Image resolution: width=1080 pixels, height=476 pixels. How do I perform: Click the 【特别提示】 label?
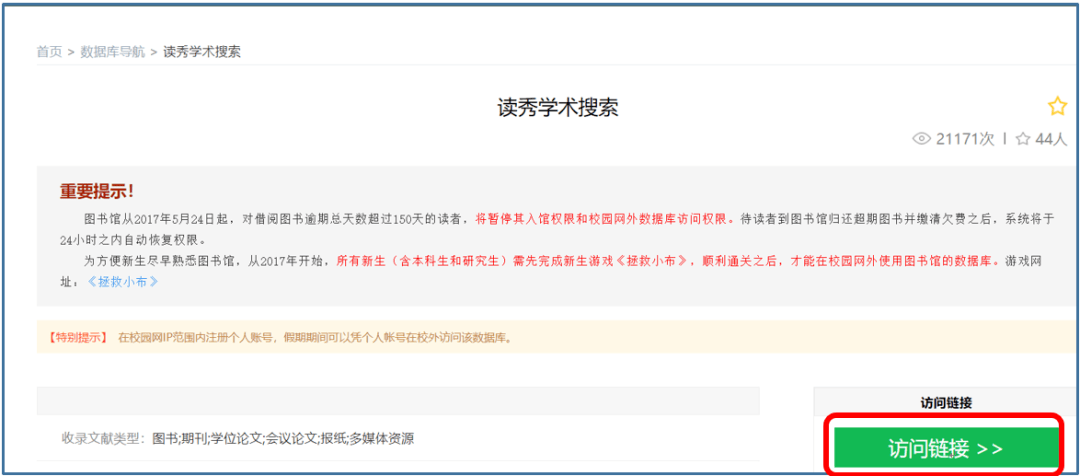(78, 338)
